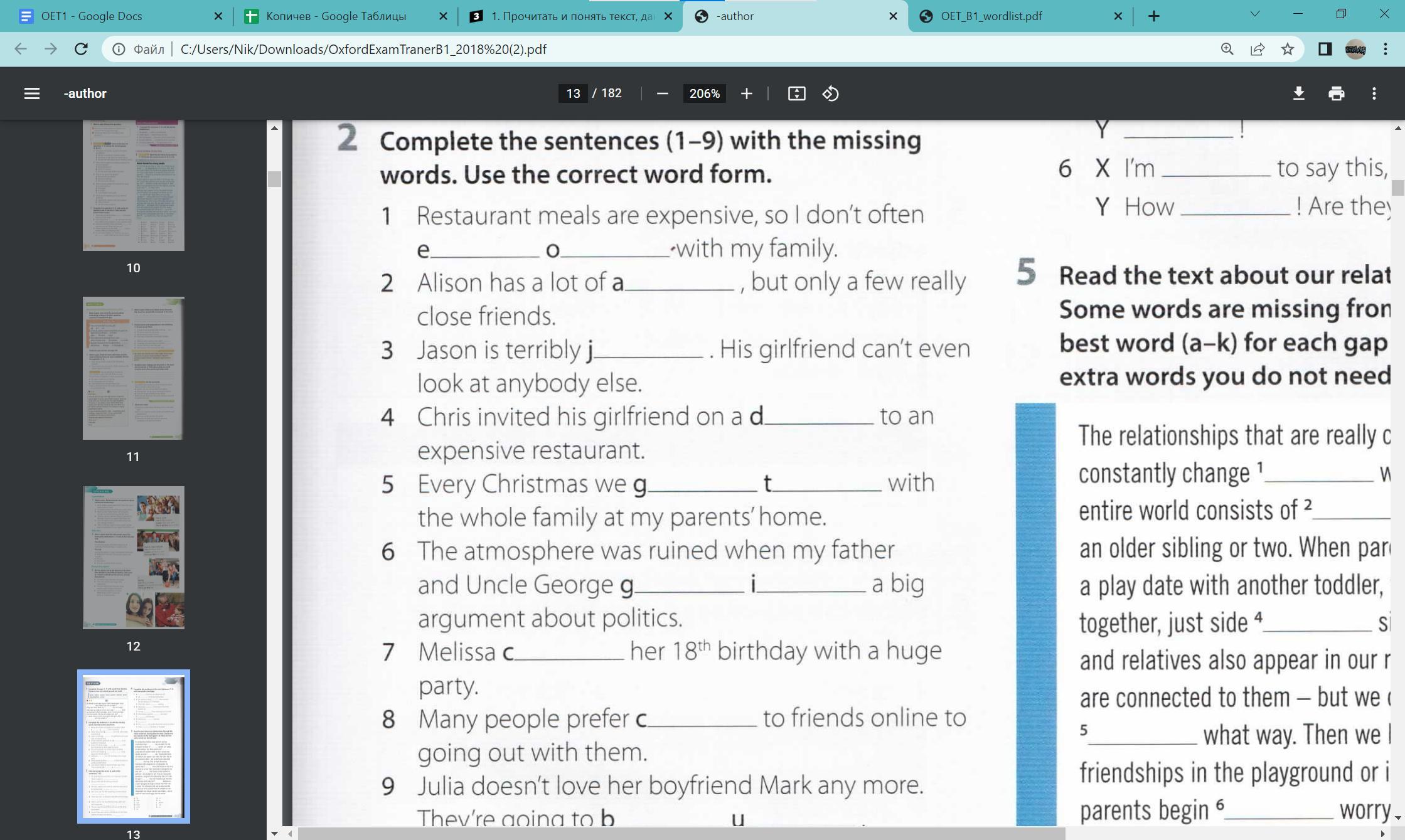Toggle the browser side panel
1405x840 pixels.
pos(1324,49)
